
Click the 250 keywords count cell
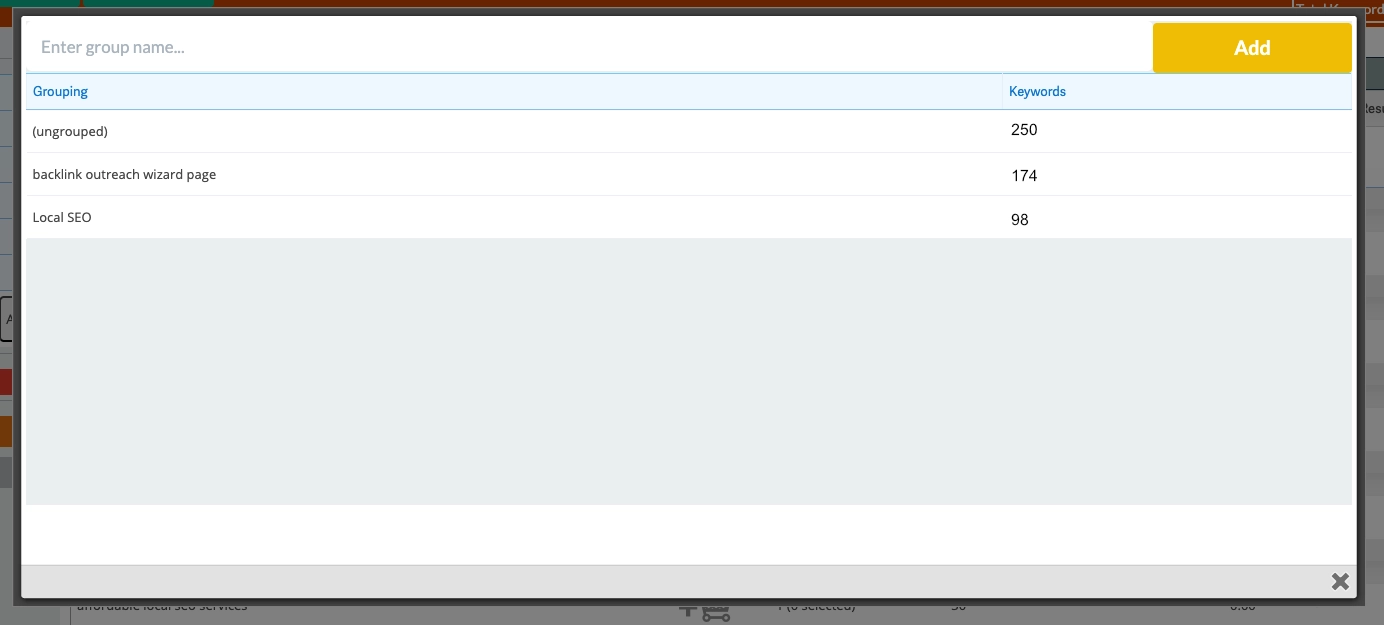click(x=1024, y=130)
